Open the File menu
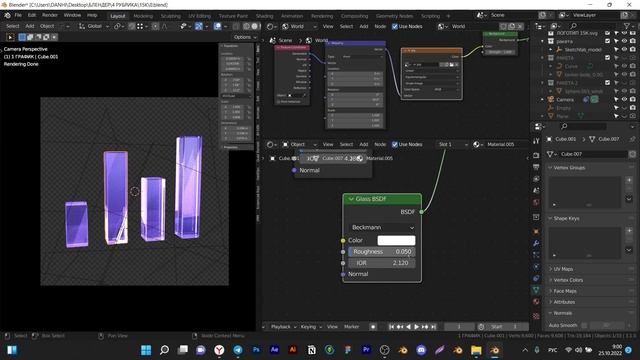Screen dimensions: 640x360 [18, 16]
